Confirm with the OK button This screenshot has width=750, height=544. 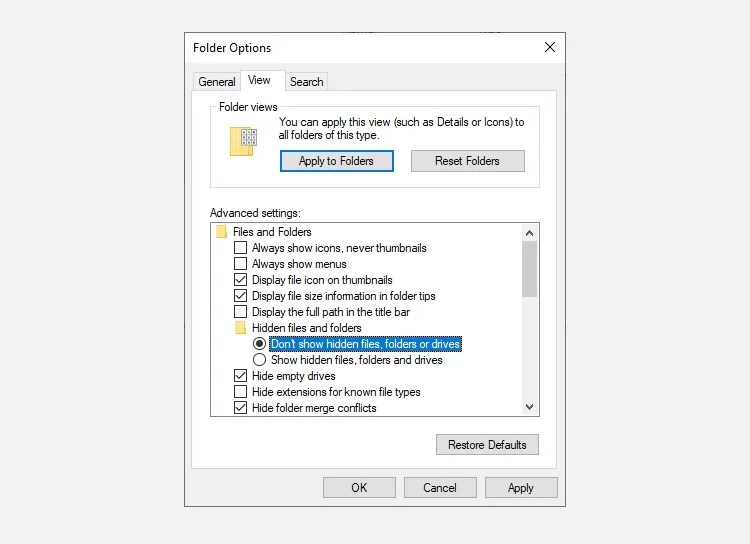click(x=359, y=488)
